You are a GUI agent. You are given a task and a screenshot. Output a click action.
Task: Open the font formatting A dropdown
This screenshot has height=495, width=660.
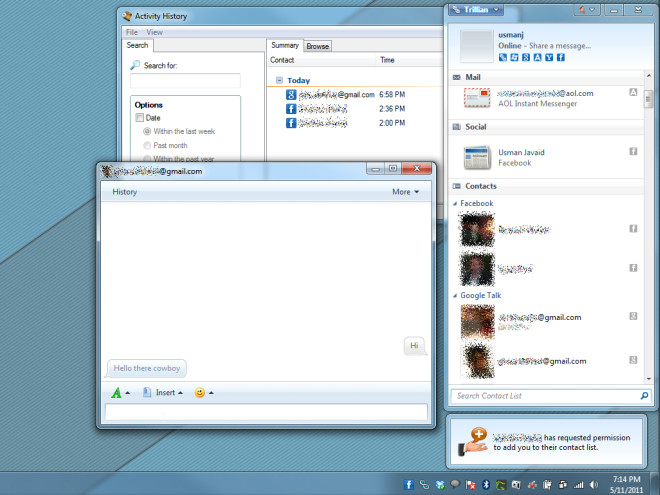120,393
